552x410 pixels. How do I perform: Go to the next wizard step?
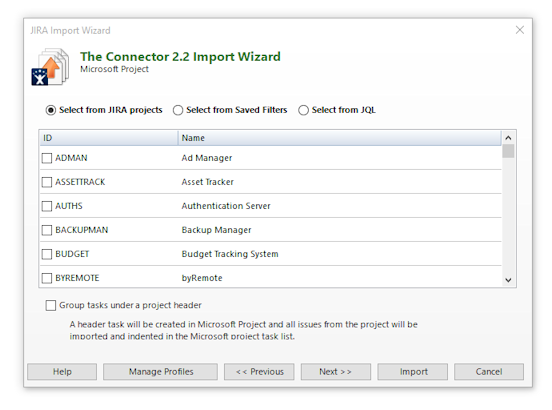click(x=335, y=372)
